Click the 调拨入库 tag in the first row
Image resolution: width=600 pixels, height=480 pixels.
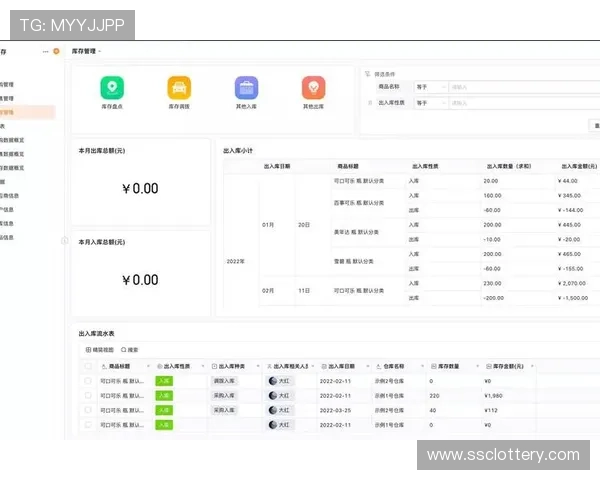[x=224, y=381]
